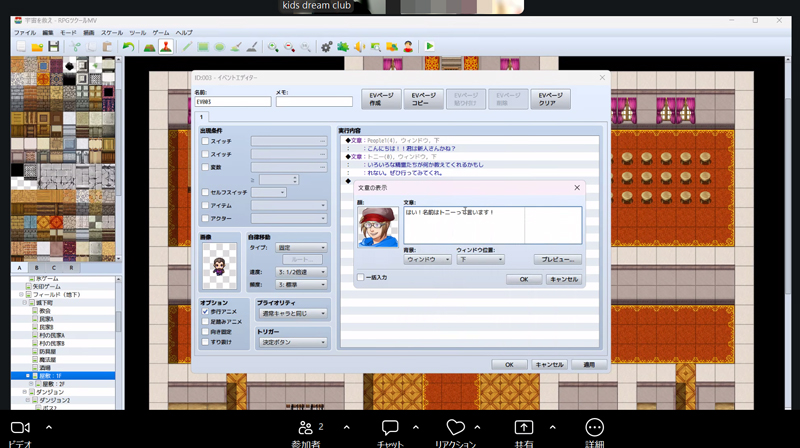Open the 背景 ウィンドウ dropdown

click(427, 259)
